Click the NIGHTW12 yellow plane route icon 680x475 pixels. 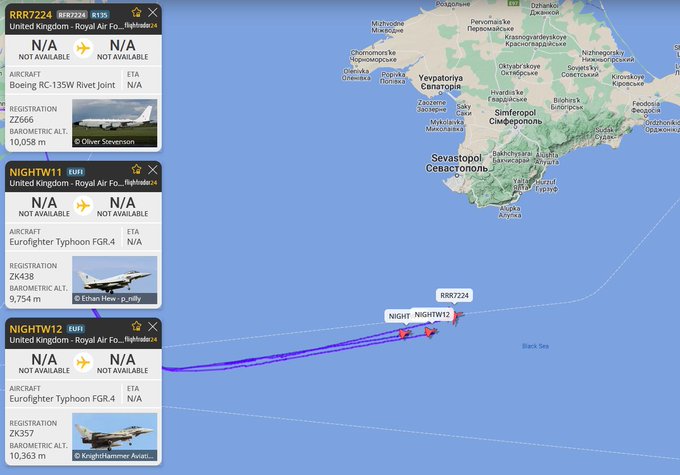tap(83, 362)
